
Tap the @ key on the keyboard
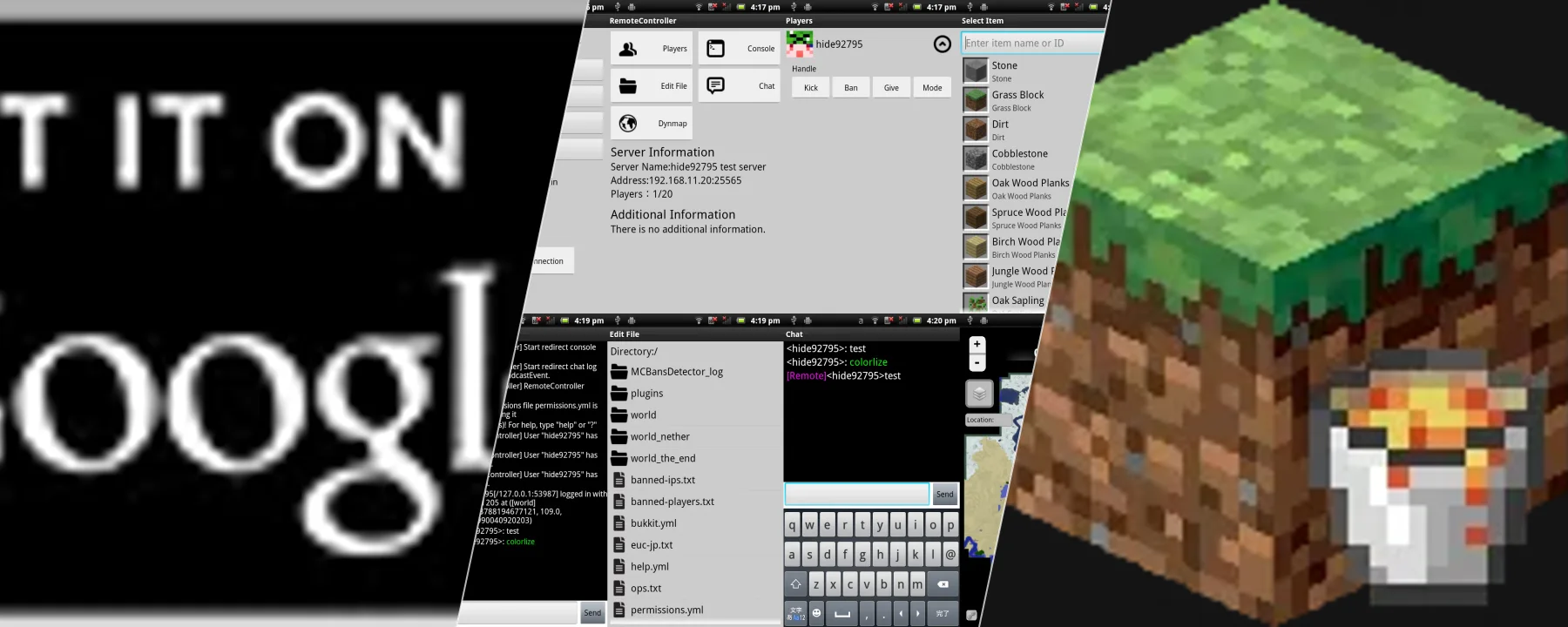point(950,554)
